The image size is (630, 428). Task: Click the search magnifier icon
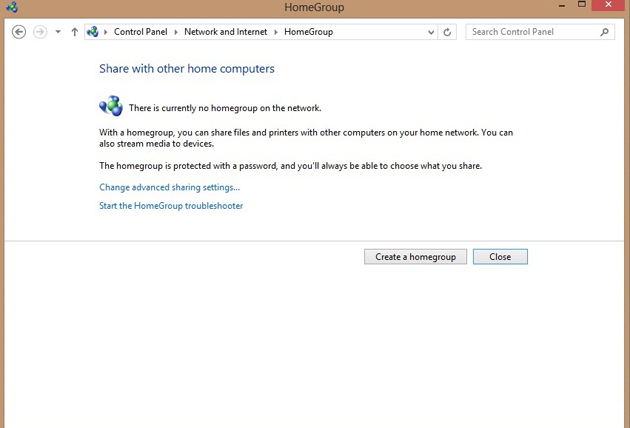pyautogui.click(x=605, y=32)
